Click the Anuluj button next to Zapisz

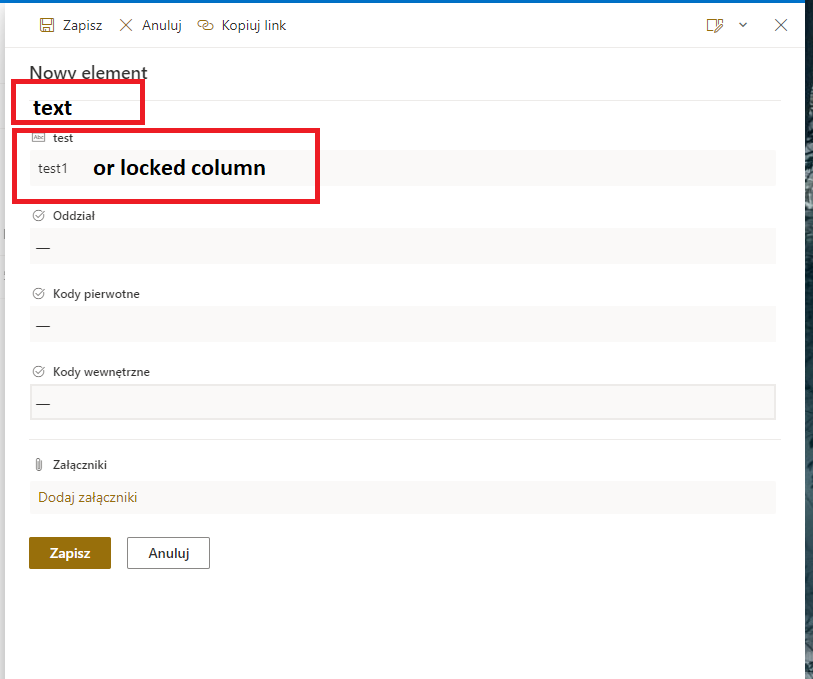pos(167,552)
